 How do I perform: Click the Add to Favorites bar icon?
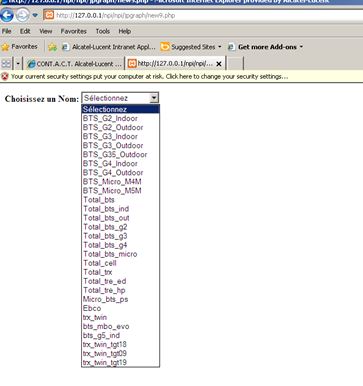[52, 47]
